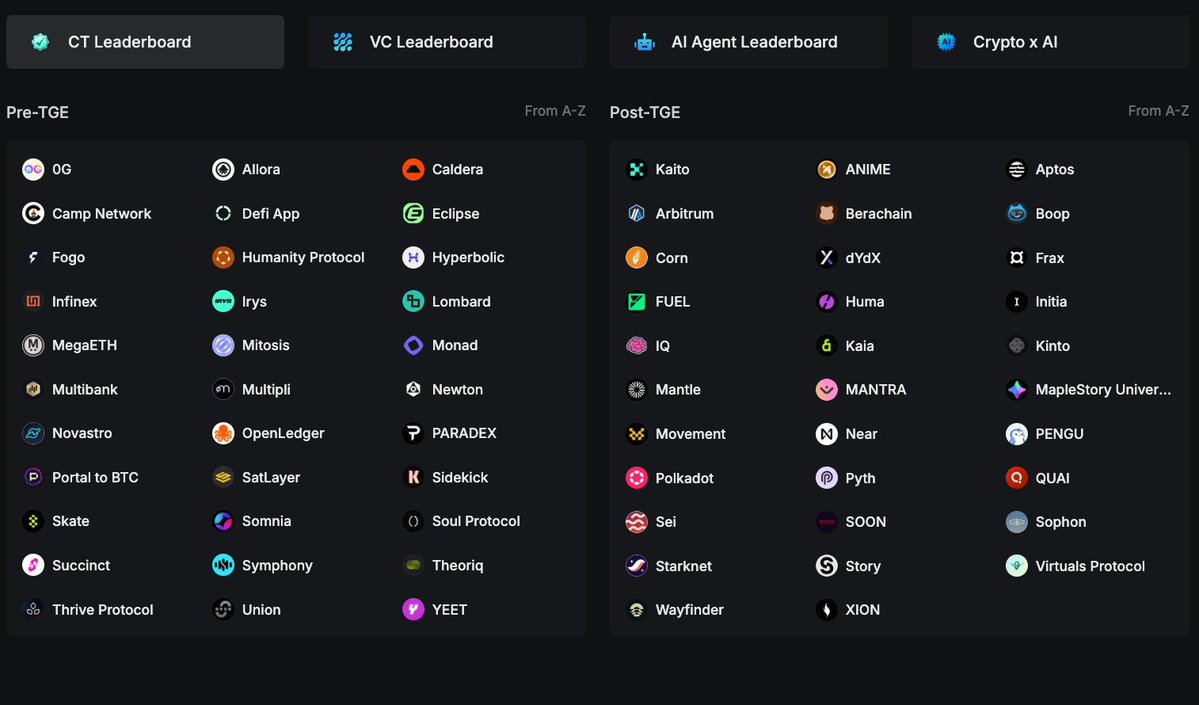
Task: Click the Monad project logo icon
Action: 413,345
